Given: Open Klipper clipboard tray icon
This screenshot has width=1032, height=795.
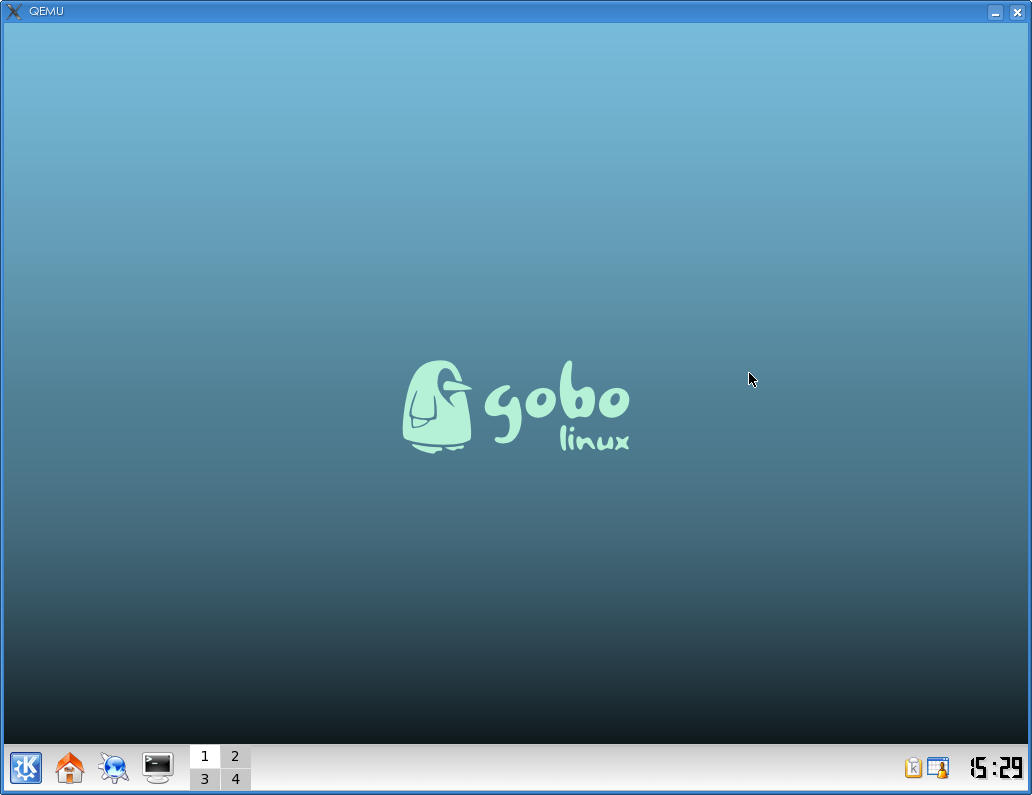Looking at the screenshot, I should (914, 768).
